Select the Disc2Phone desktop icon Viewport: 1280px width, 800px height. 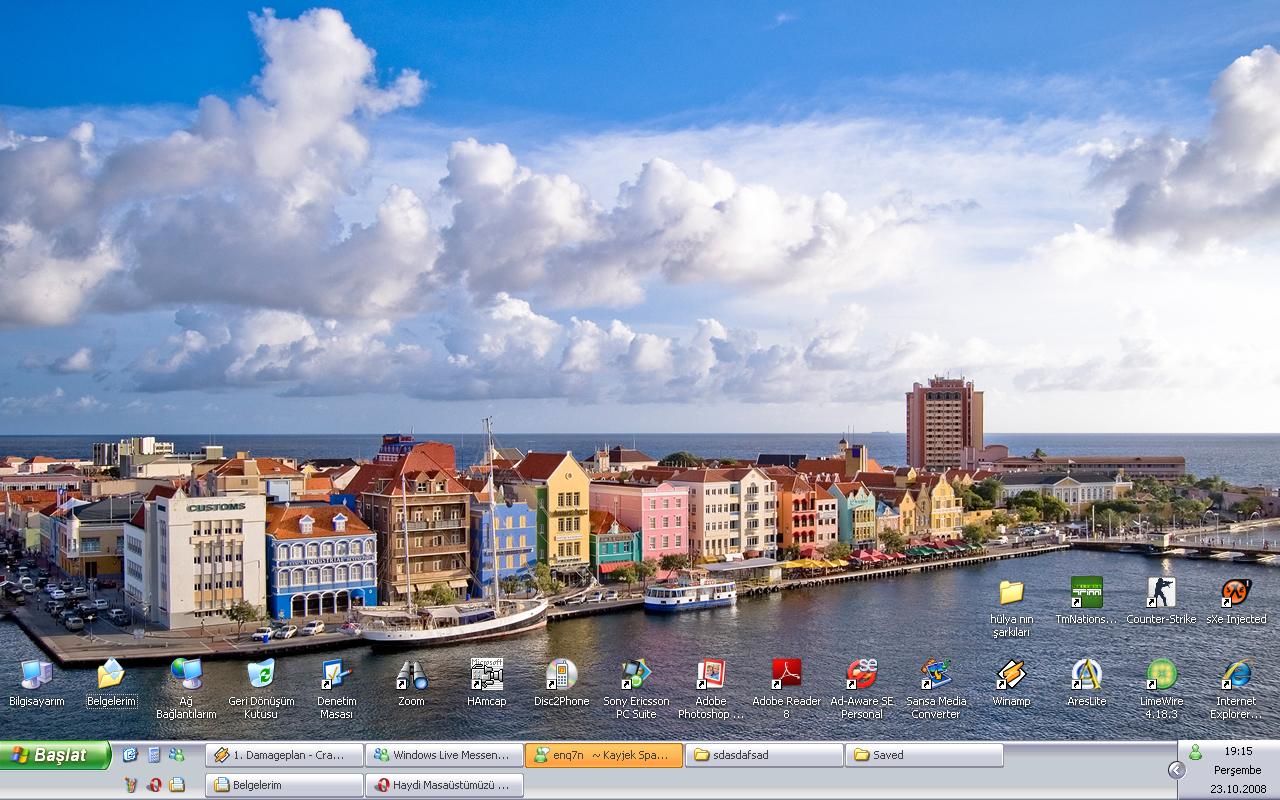pyautogui.click(x=561, y=675)
